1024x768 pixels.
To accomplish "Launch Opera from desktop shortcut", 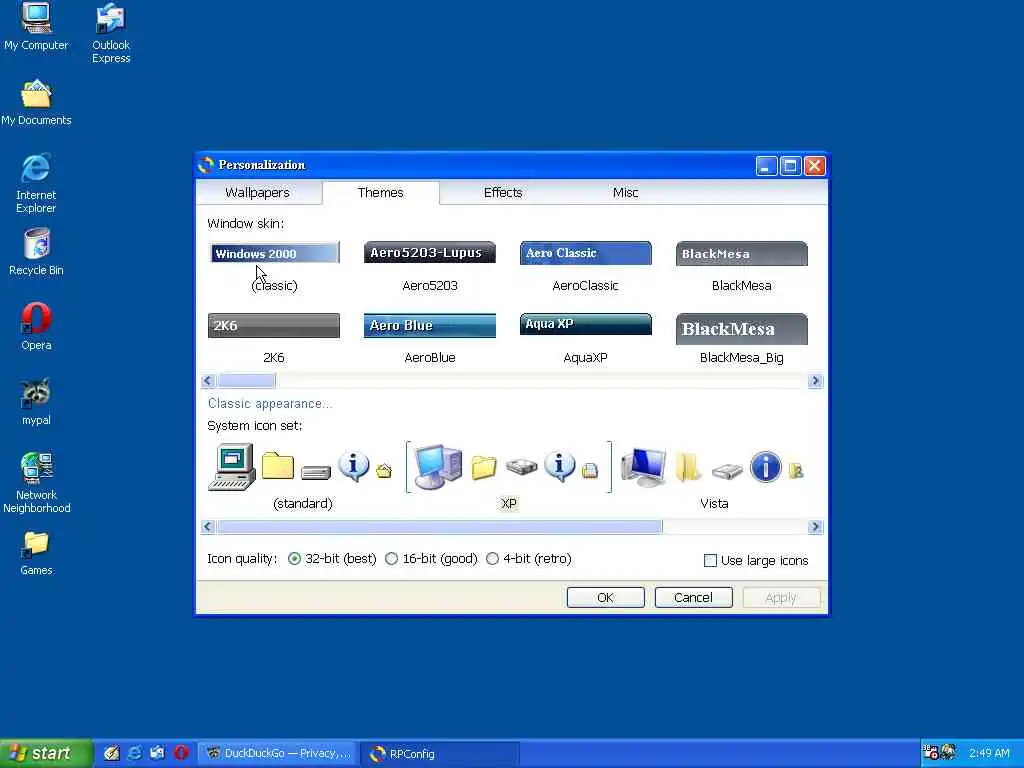I will point(36,326).
